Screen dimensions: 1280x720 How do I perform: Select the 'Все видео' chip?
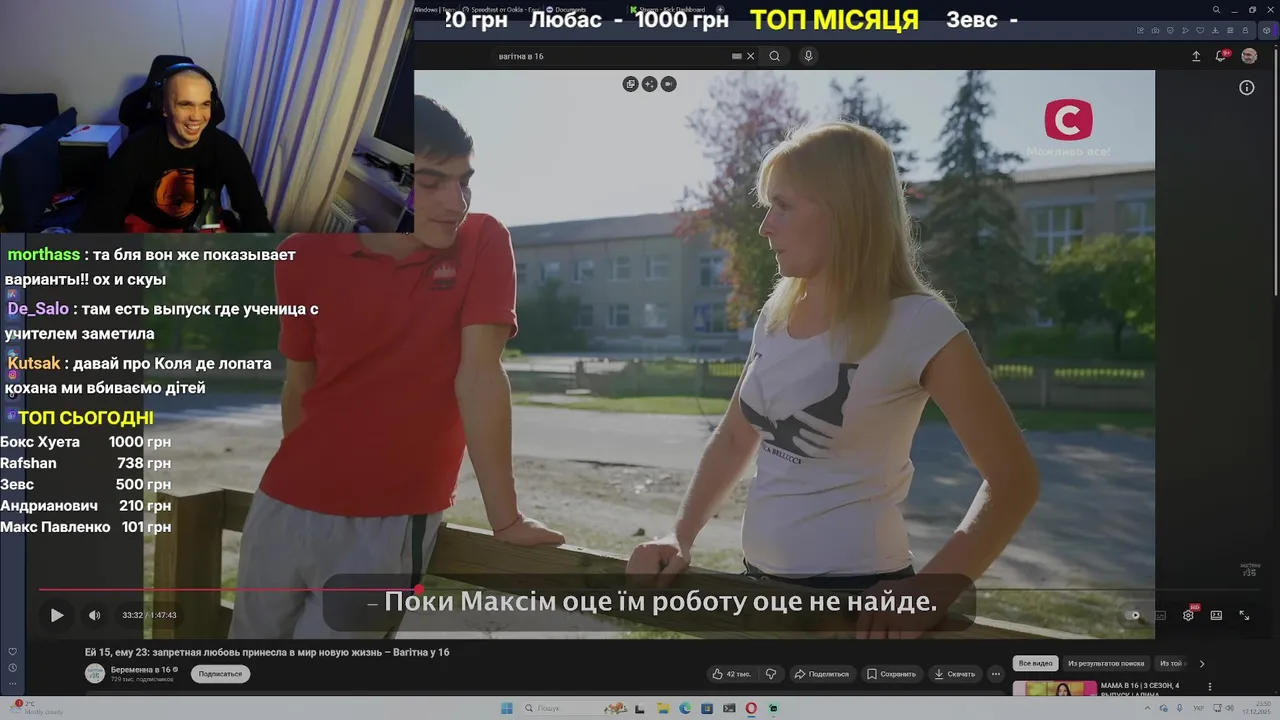[x=1035, y=663]
